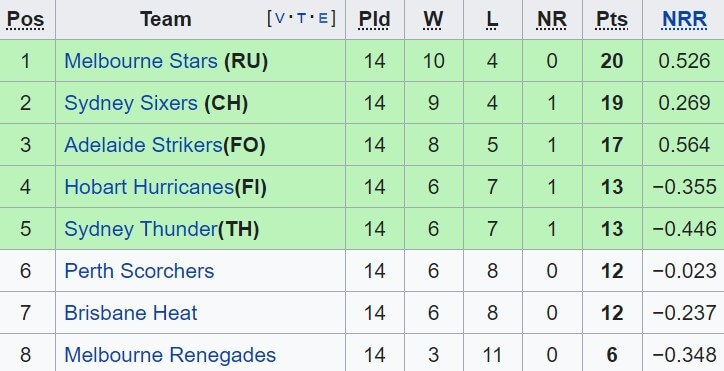This screenshot has width=724, height=371.
Task: Open the Melbourne Stars team link
Action: (x=141, y=61)
